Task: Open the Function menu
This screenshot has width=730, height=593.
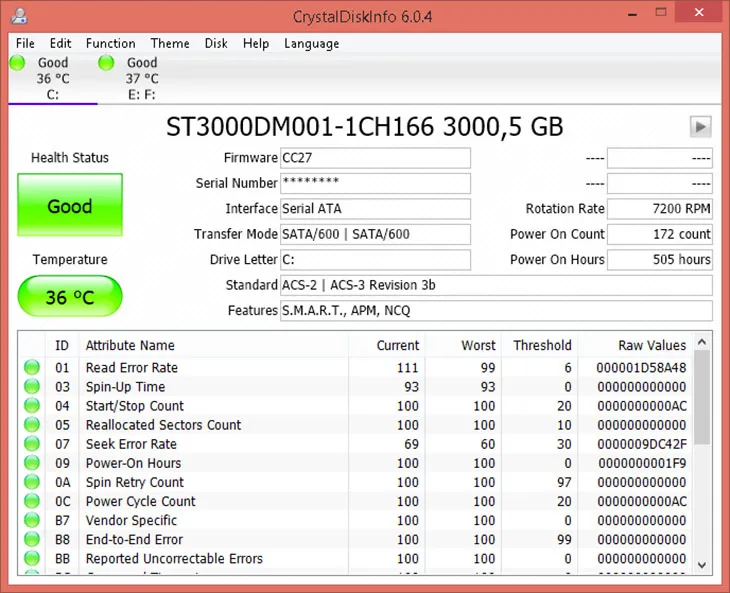Action: coord(110,44)
